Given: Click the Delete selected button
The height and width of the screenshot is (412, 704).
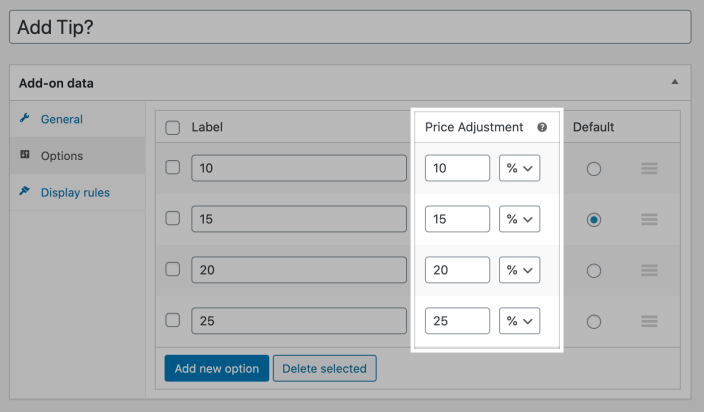Looking at the screenshot, I should click(x=324, y=368).
